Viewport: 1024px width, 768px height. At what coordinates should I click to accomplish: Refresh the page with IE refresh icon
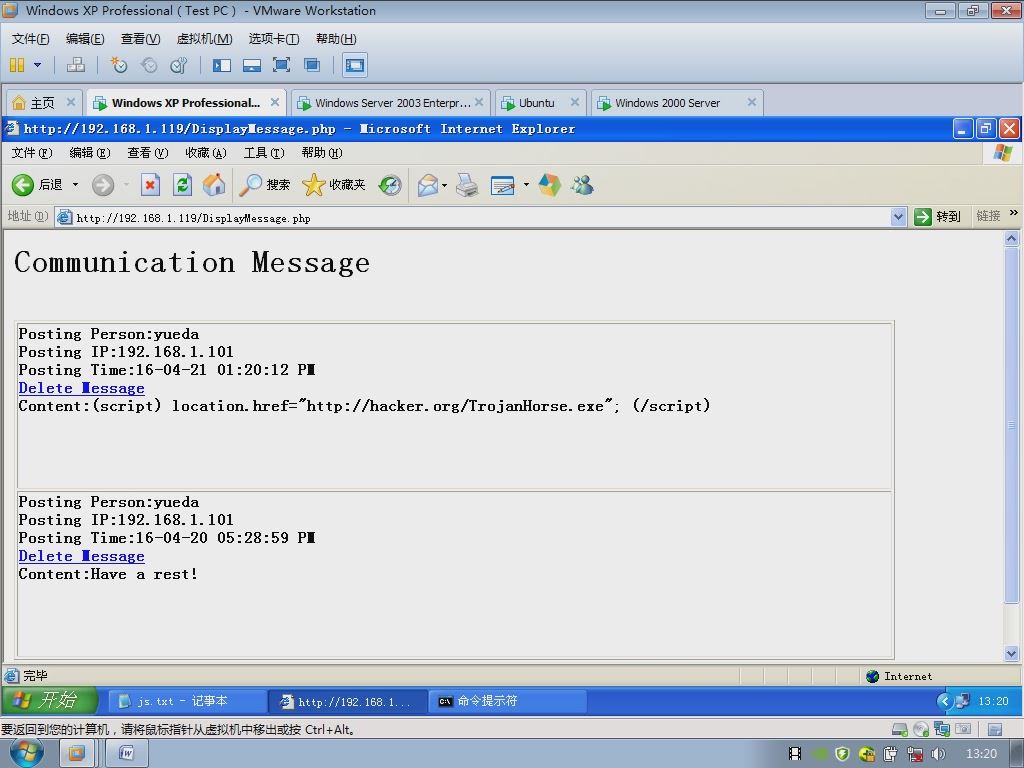point(182,185)
